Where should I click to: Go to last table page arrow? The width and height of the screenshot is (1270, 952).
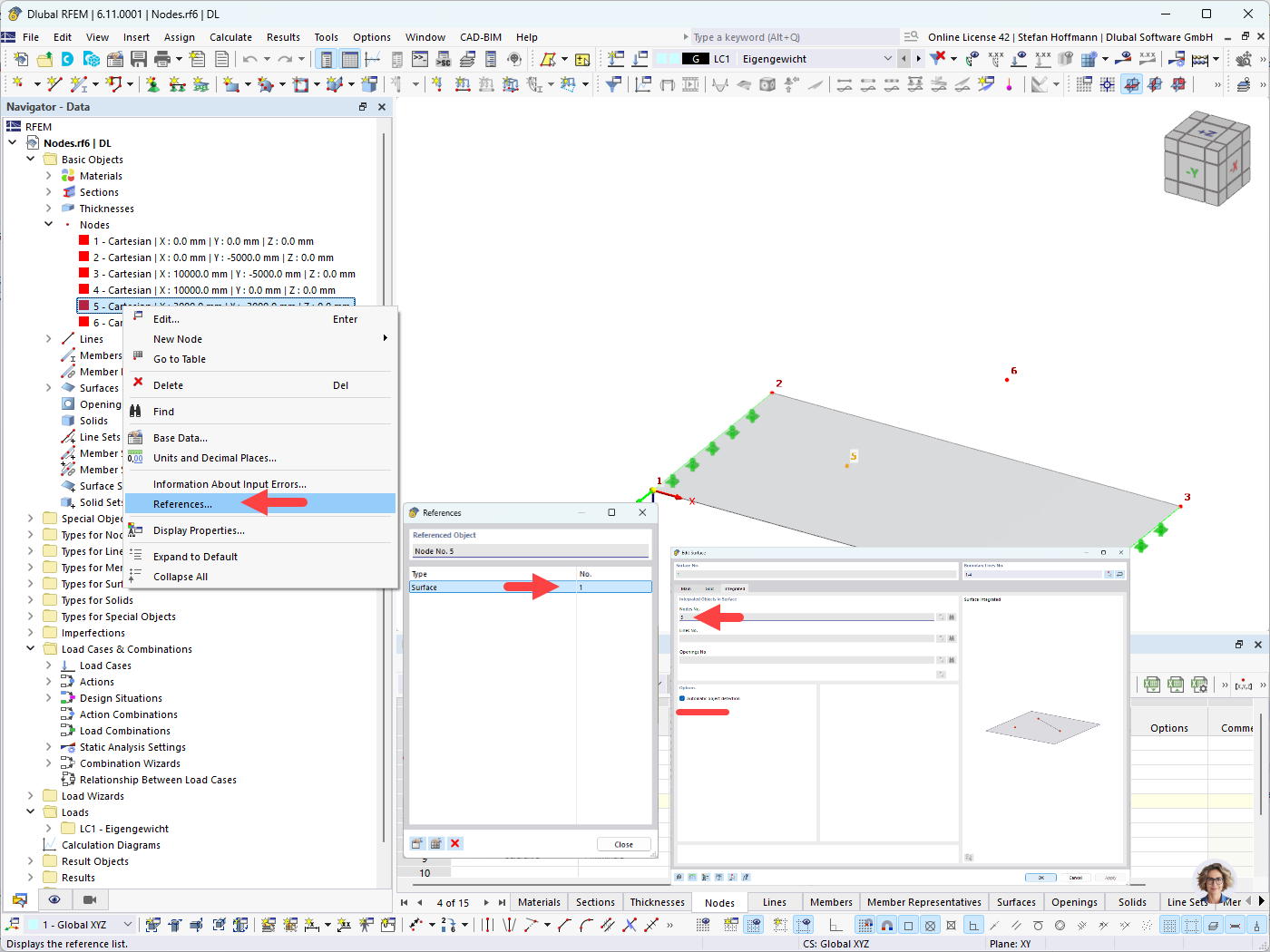[x=502, y=902]
